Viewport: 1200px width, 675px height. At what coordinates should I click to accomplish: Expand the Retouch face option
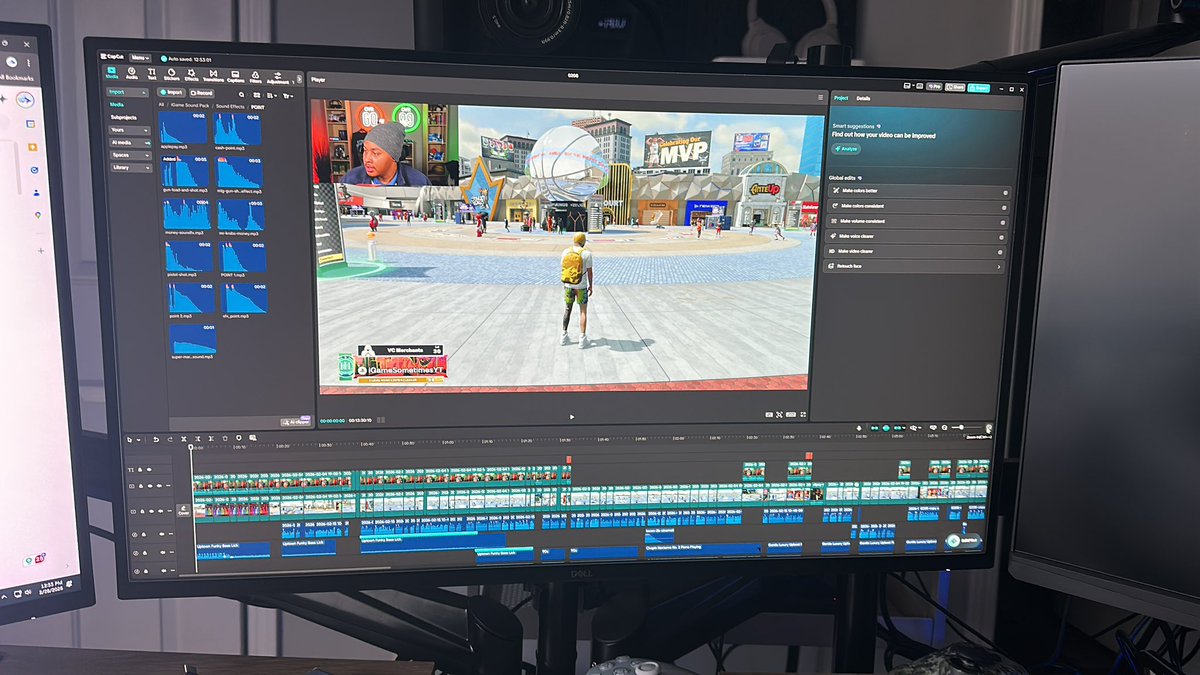tap(912, 267)
